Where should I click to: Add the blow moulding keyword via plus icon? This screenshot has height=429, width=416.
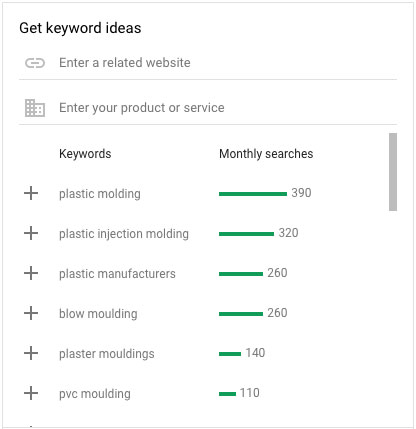(31, 313)
